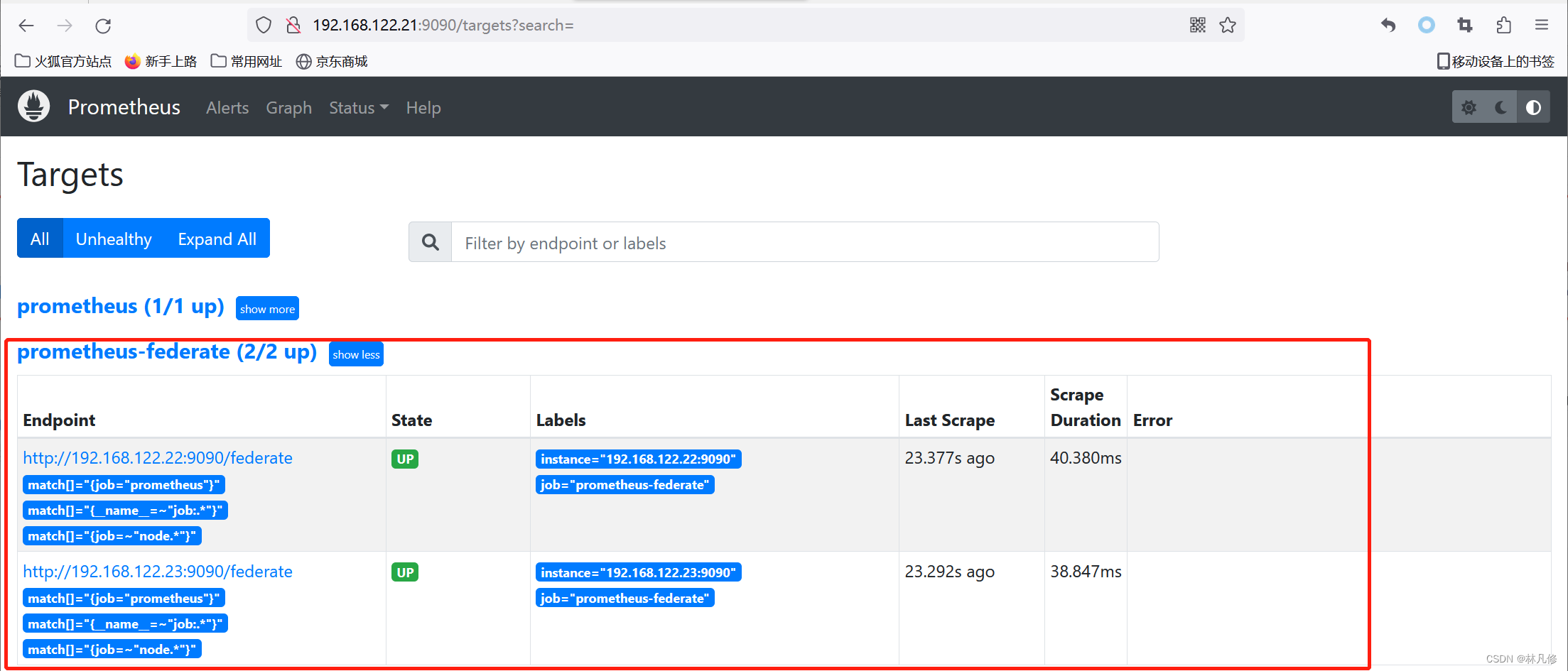Bookmark this page with the star icon
Image resolution: width=1568 pixels, height=671 pixels.
click(1228, 26)
